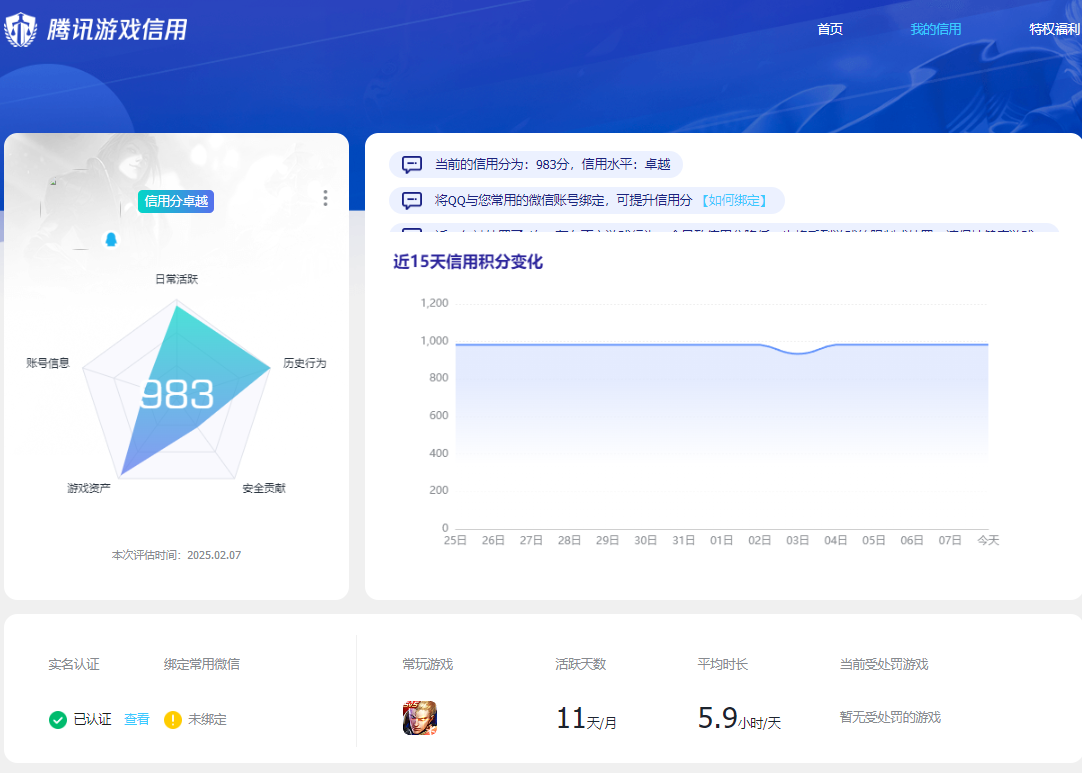Click the 未绑定 status text

click(207, 719)
